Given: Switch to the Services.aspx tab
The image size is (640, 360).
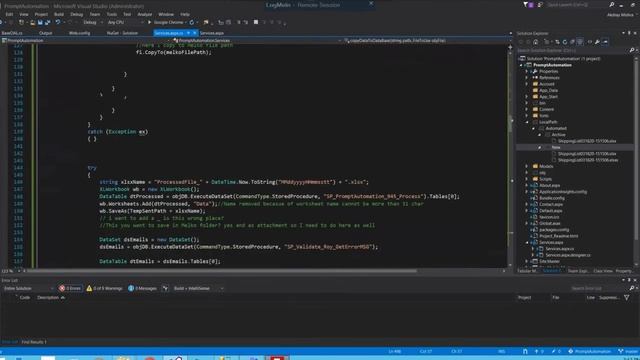Looking at the screenshot, I should coord(212,33).
